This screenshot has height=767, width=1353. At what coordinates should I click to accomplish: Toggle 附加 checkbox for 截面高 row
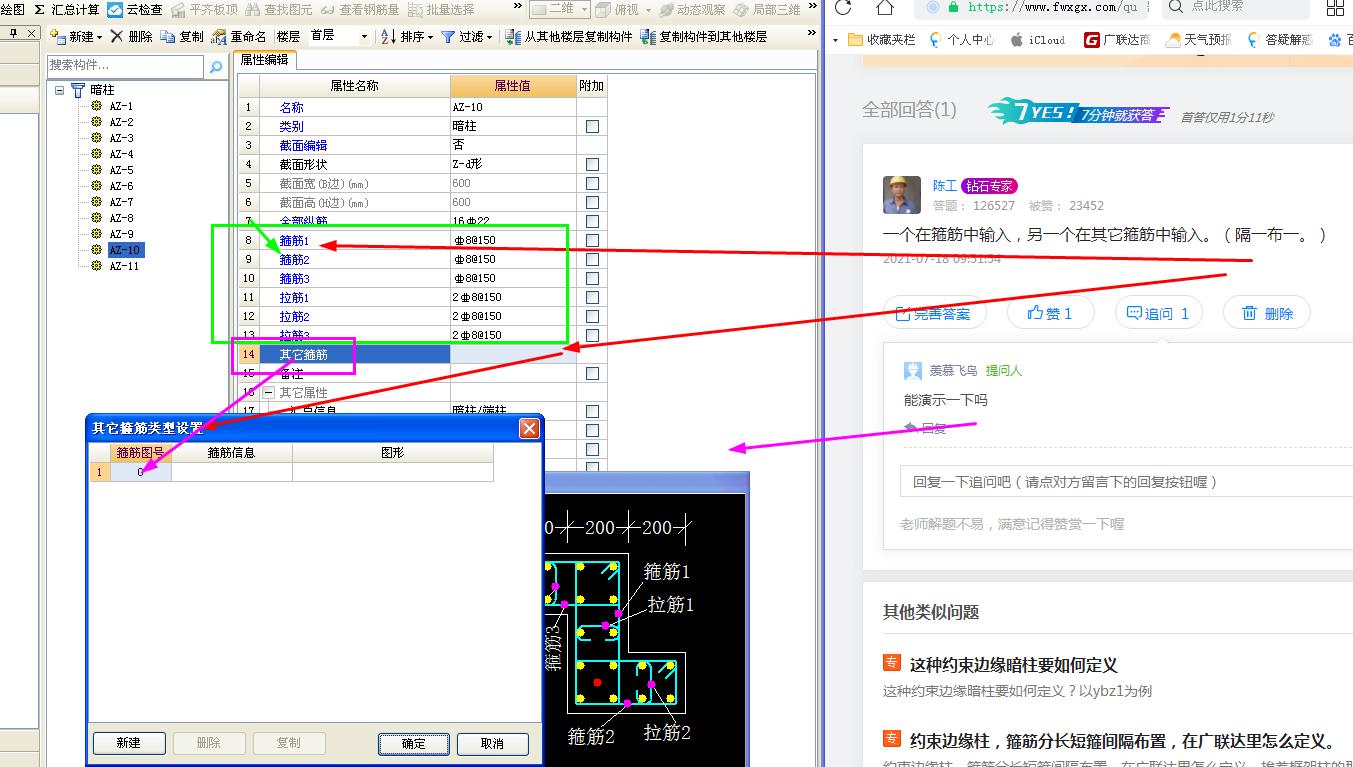592,203
